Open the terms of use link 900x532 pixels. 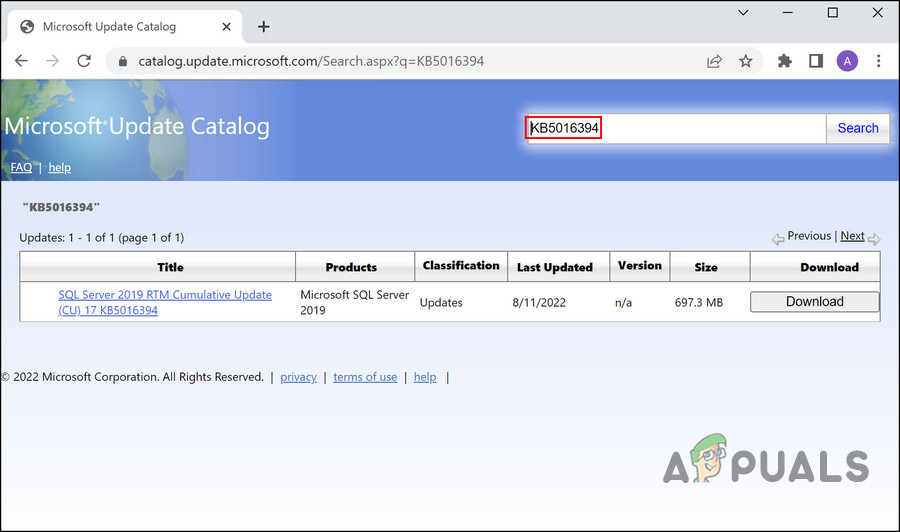[x=365, y=377]
